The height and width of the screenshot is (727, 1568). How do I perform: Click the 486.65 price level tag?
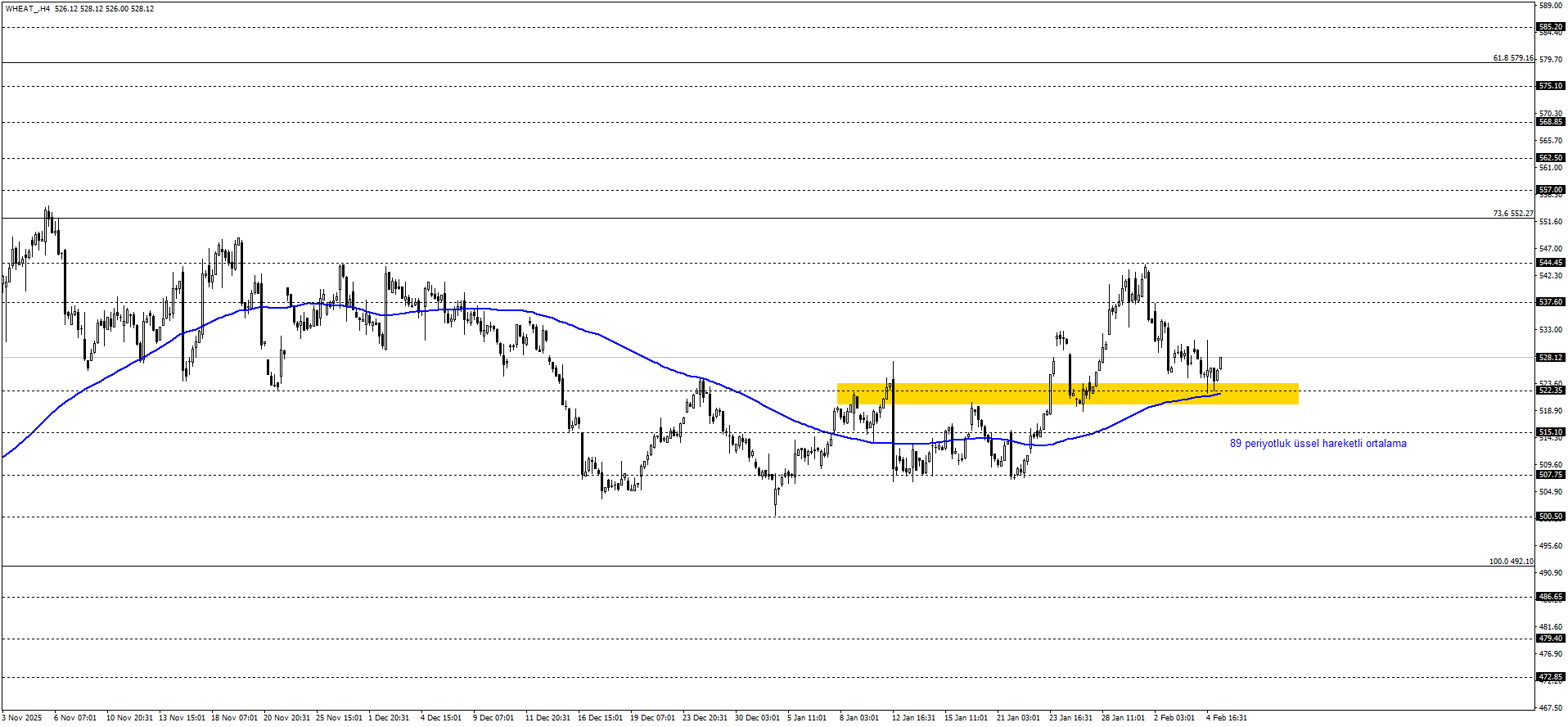[x=1551, y=597]
